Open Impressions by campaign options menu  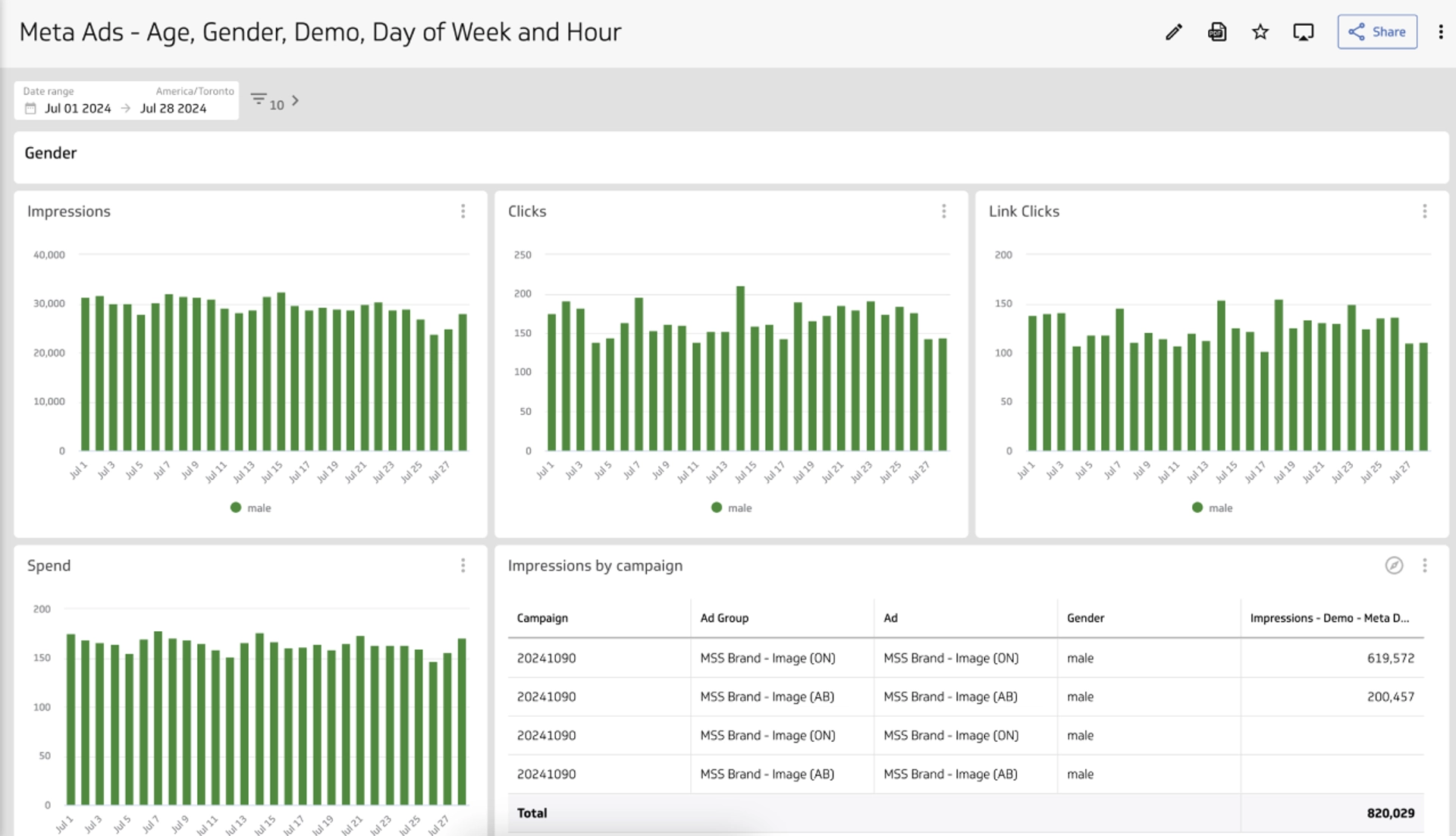pos(1424,565)
